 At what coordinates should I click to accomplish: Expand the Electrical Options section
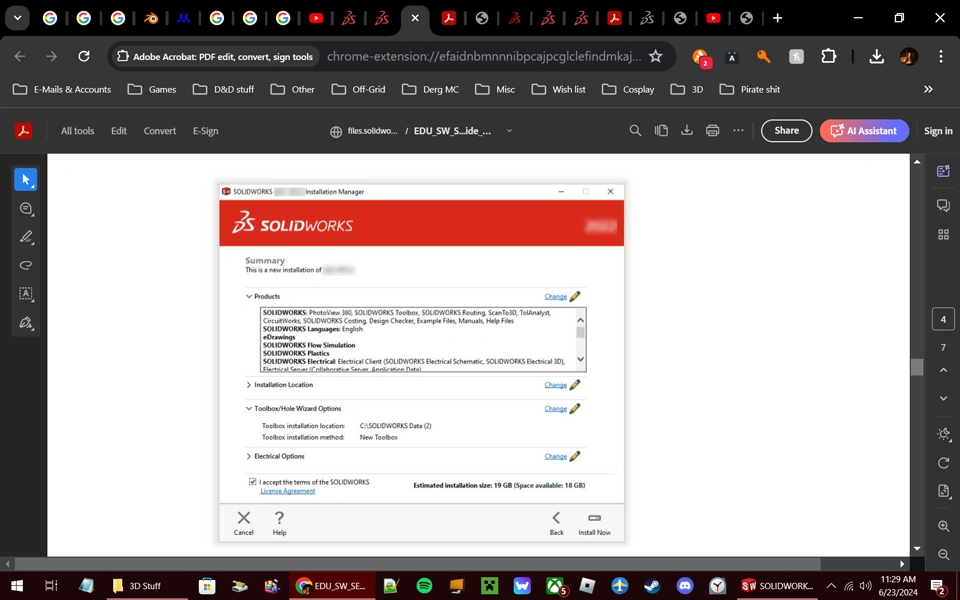(249, 456)
